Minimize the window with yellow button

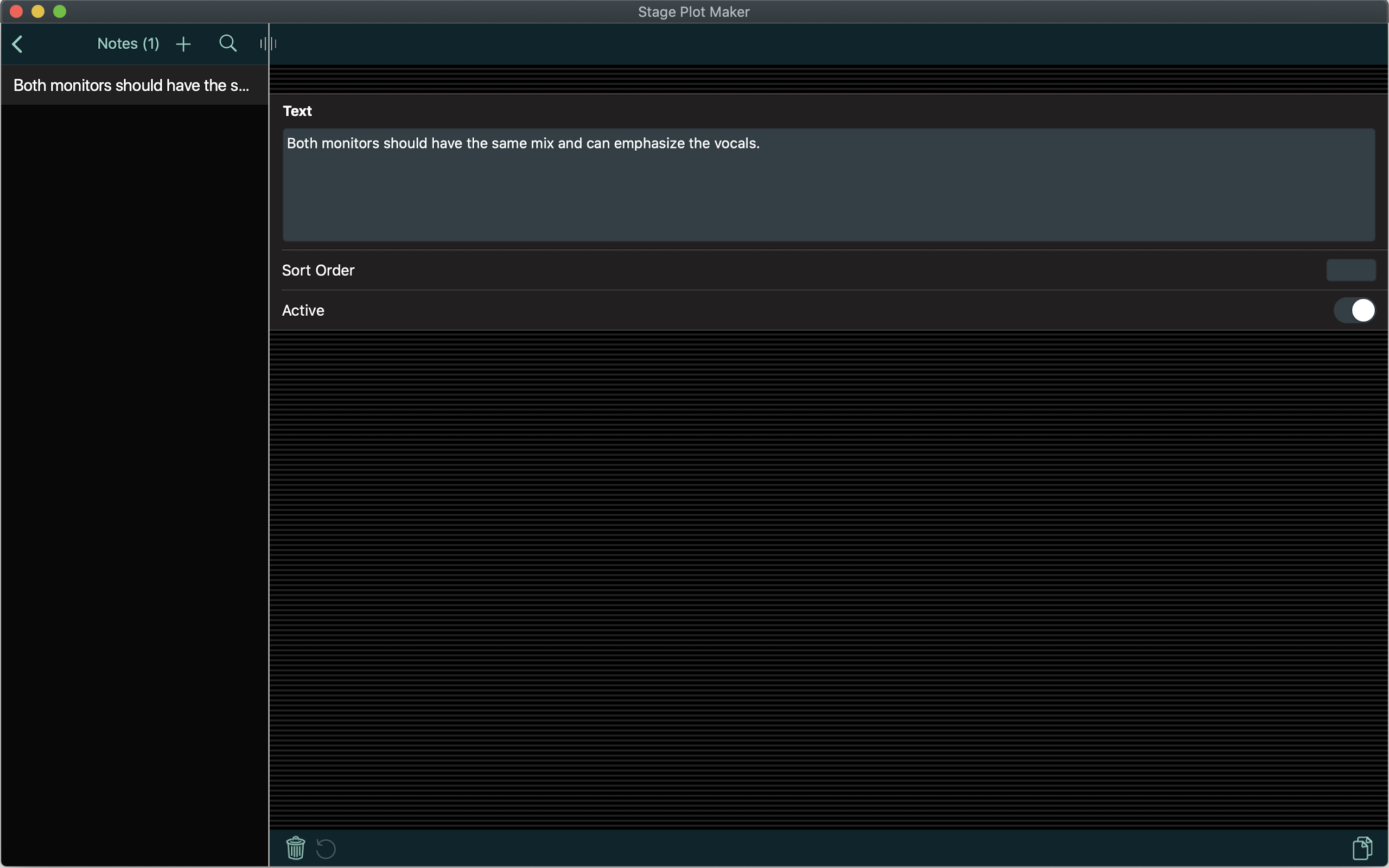coord(38,11)
